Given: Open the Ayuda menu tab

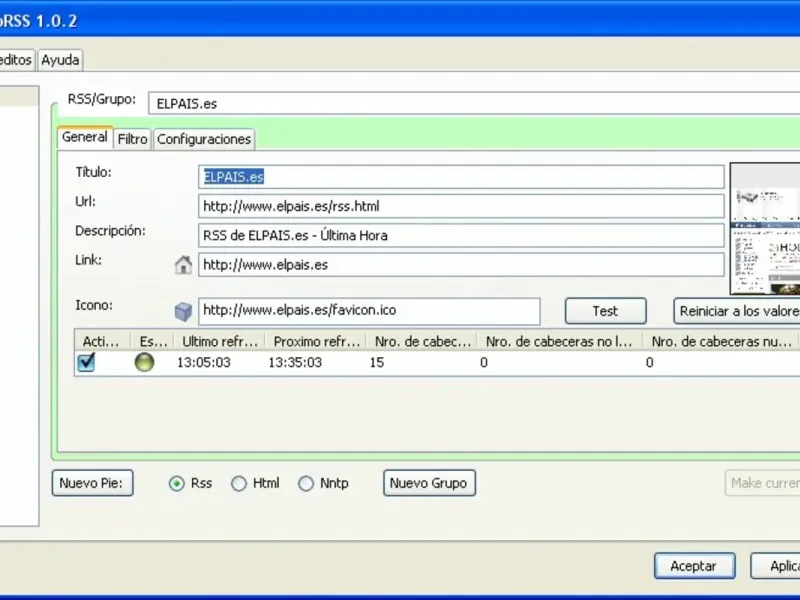Looking at the screenshot, I should click(60, 60).
